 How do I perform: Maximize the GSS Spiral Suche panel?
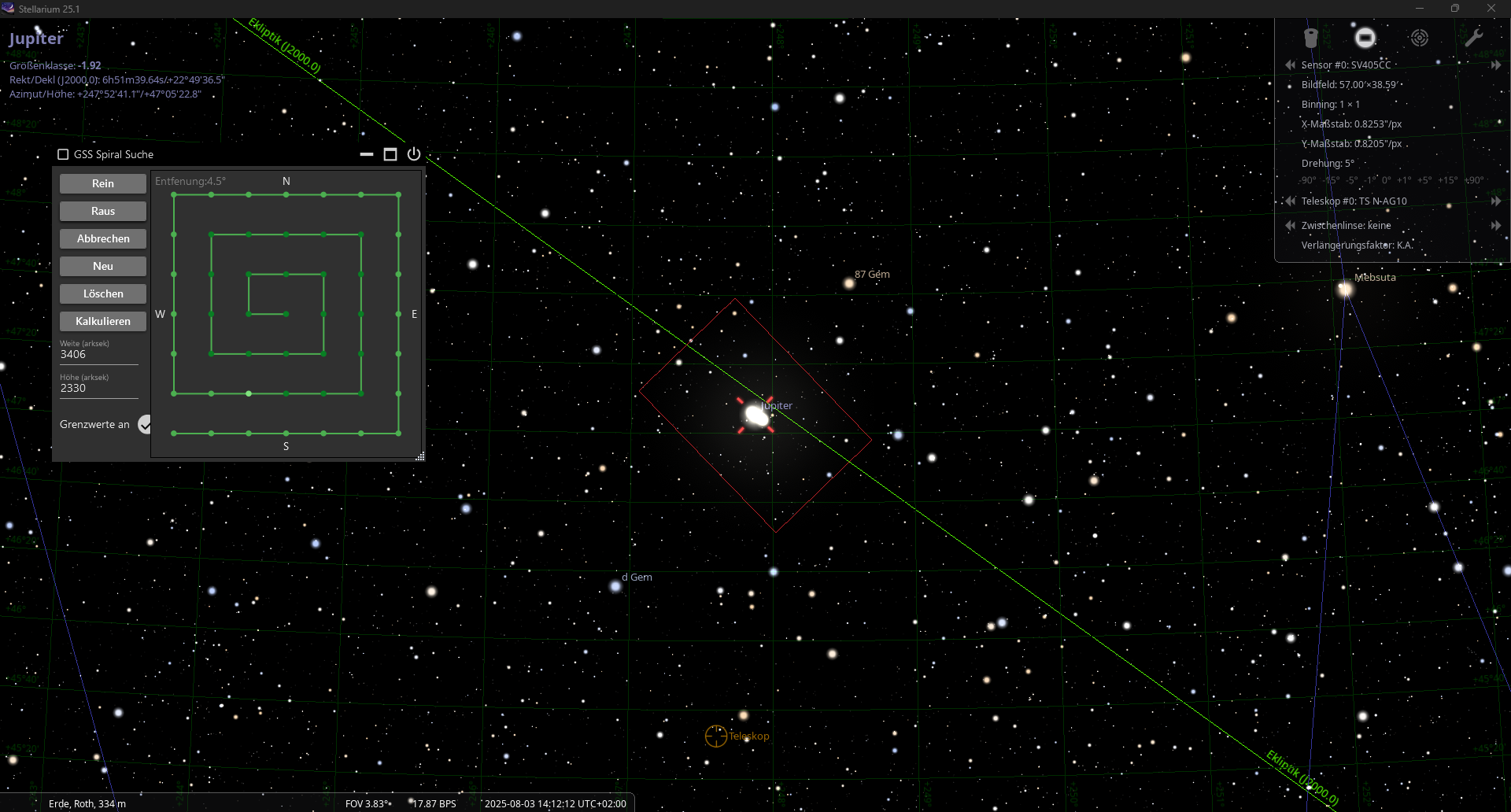point(390,154)
